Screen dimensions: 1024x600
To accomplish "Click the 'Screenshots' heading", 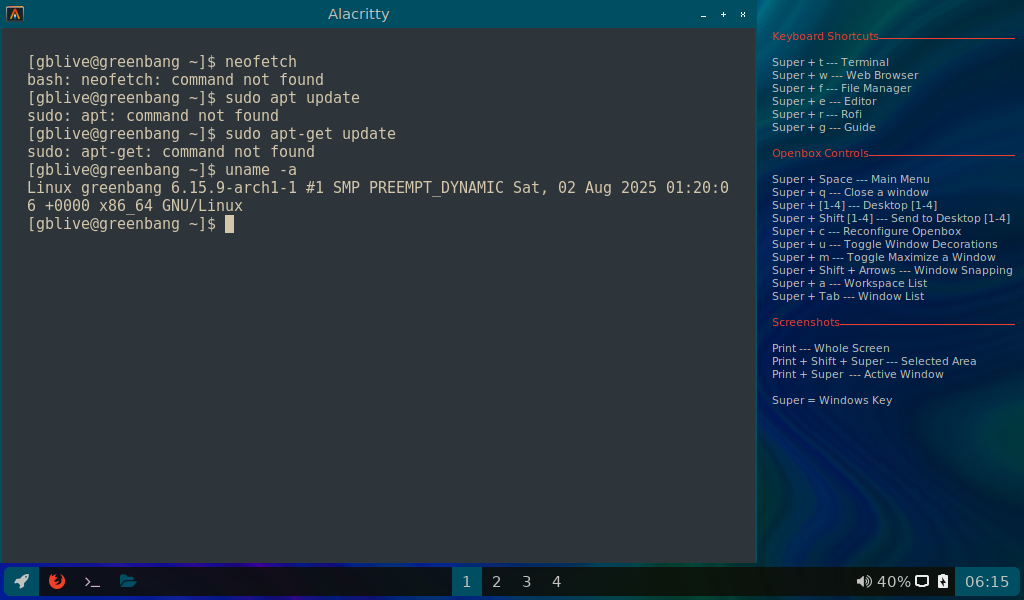I will (805, 323).
